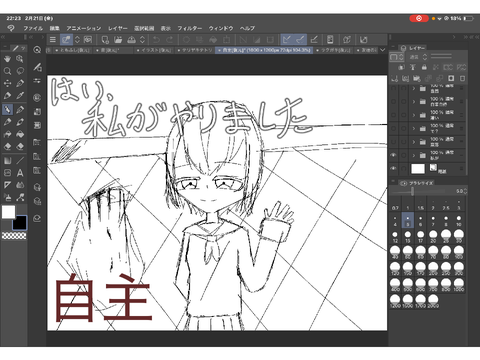Viewport: 480px width, 360px height.
Task: Open the Tool Property palette icon
Action: point(37,81)
